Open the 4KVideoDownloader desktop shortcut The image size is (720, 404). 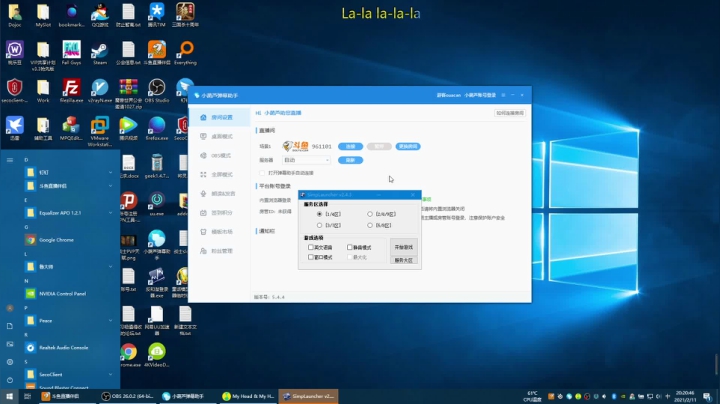157,355
